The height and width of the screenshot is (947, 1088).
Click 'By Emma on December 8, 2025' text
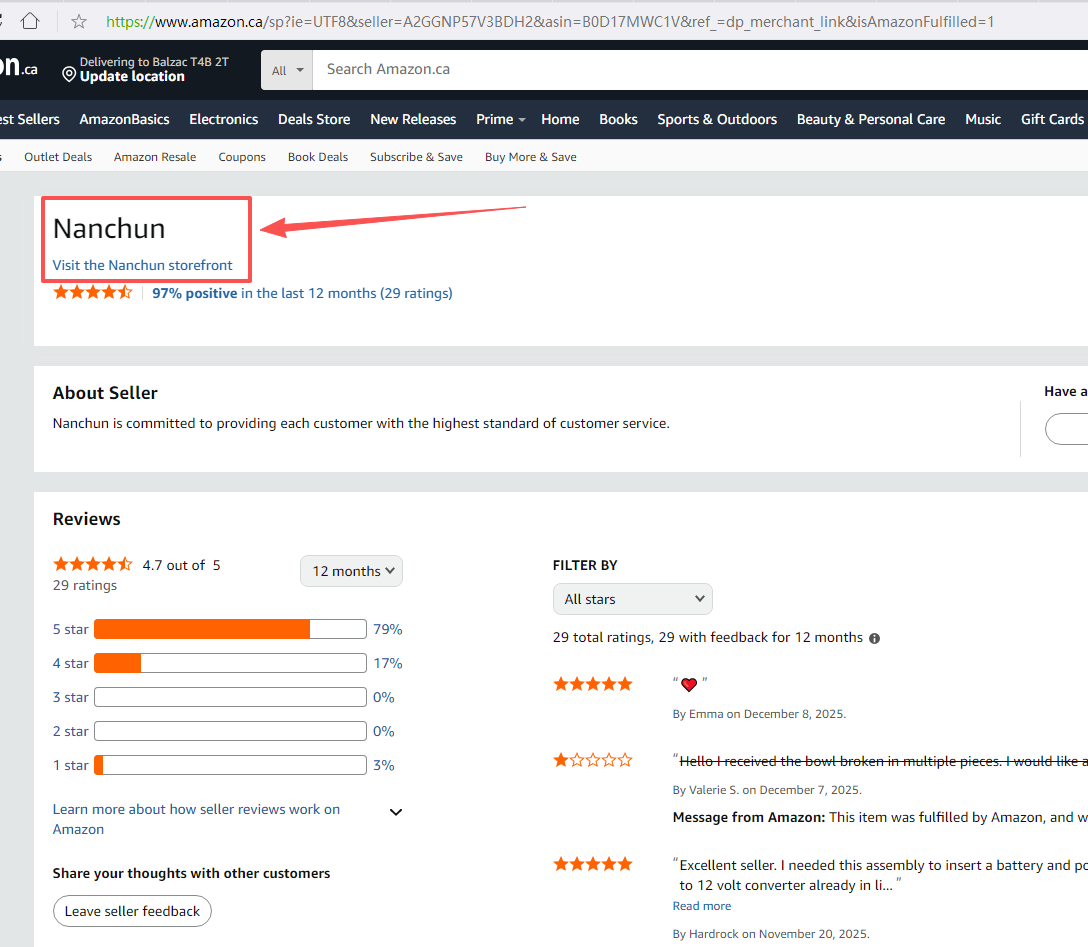tap(759, 714)
